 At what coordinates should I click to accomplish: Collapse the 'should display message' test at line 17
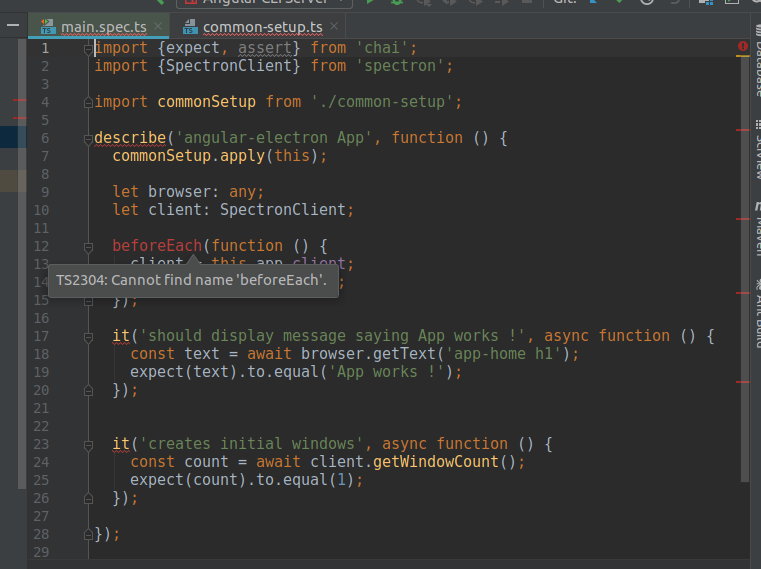88,337
